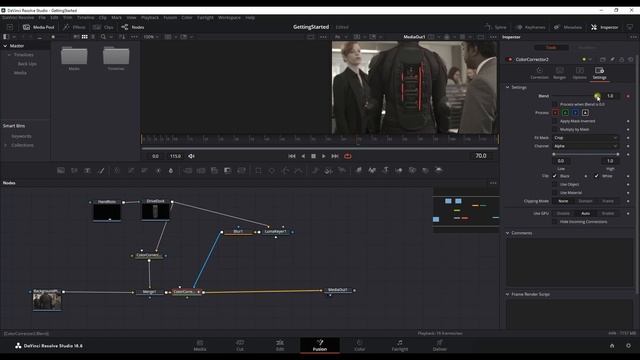Toggle the red channel Process box
Image resolution: width=640 pixels, height=360 pixels.
556,113
